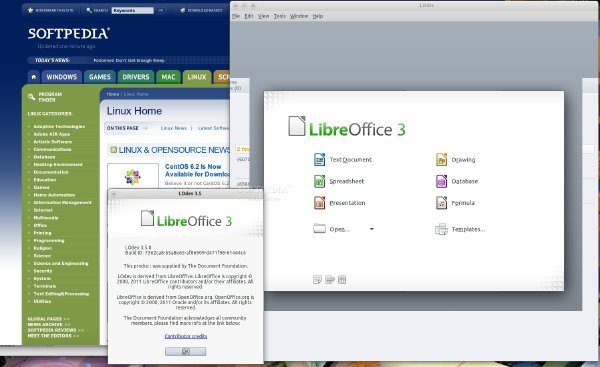This screenshot has height=367, width=600.
Task: Open the Office category in sidebar
Action: point(40,225)
